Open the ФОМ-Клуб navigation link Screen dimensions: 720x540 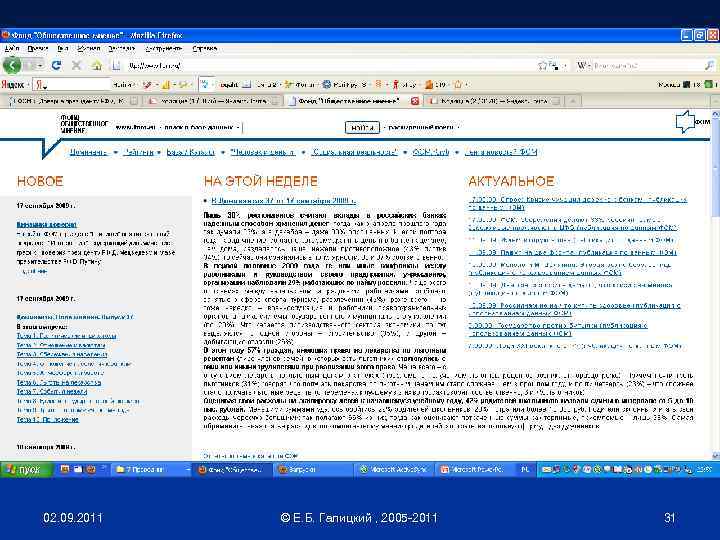tap(430, 152)
